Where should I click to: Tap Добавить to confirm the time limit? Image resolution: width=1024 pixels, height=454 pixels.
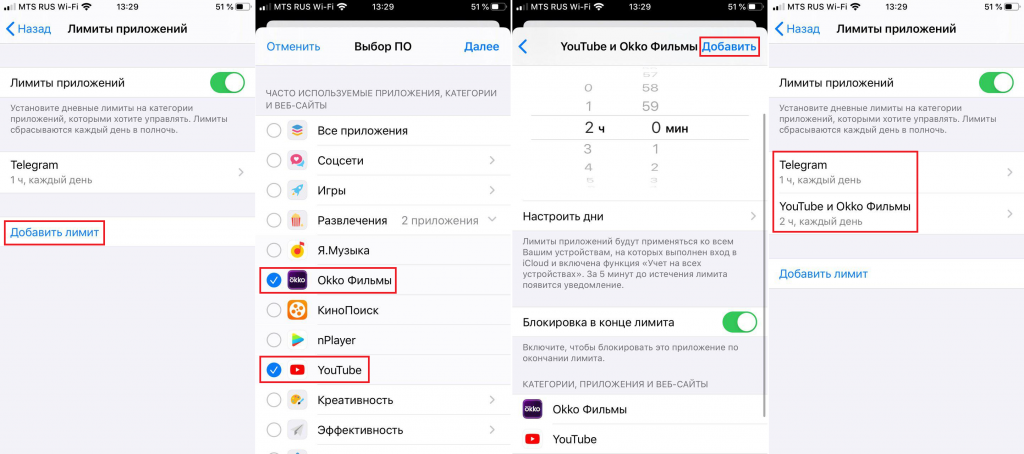[729, 46]
